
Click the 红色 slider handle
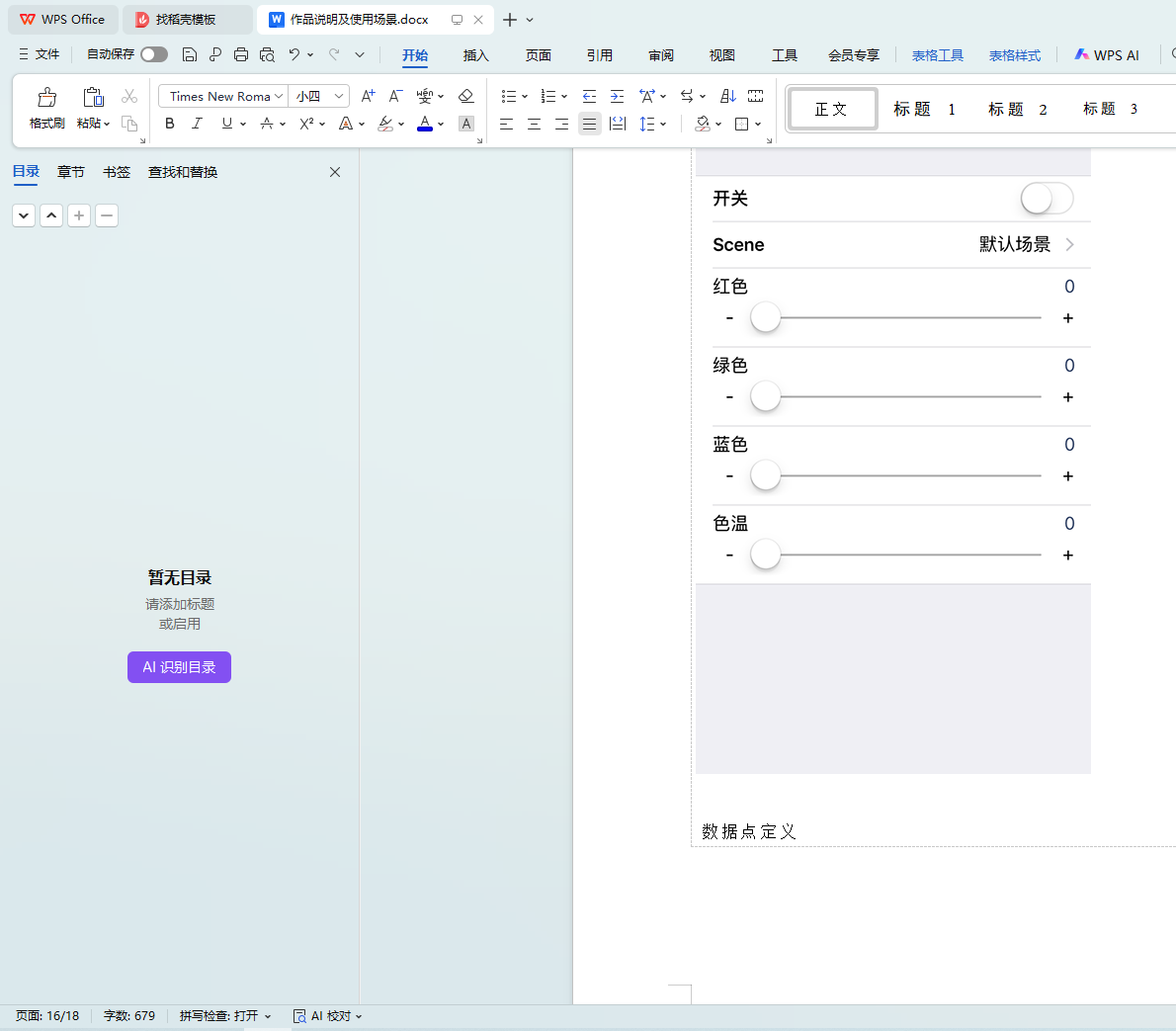coord(766,317)
